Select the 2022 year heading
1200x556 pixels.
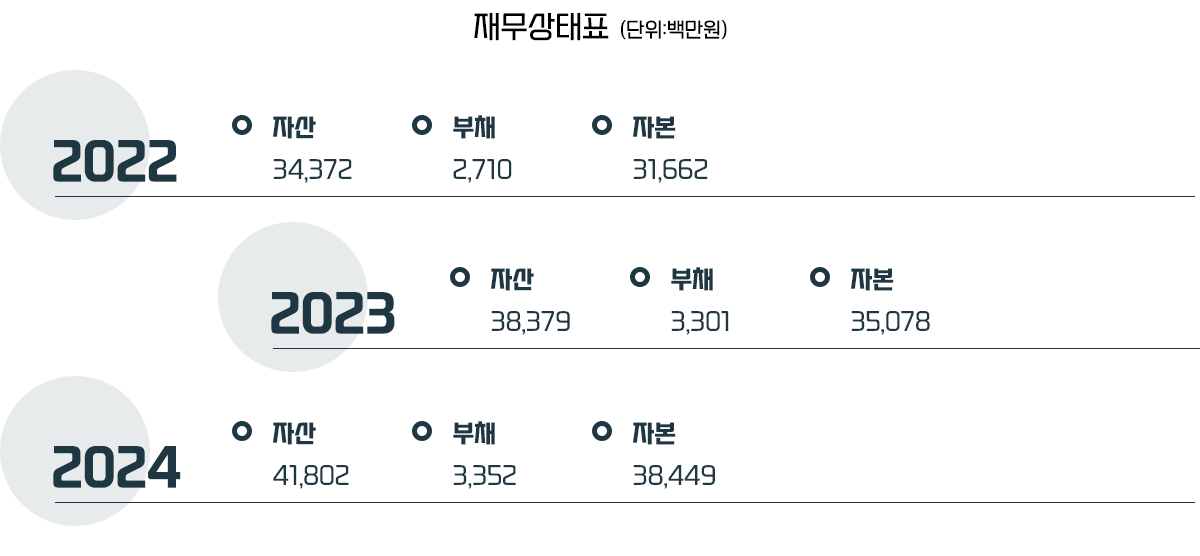click(x=115, y=162)
